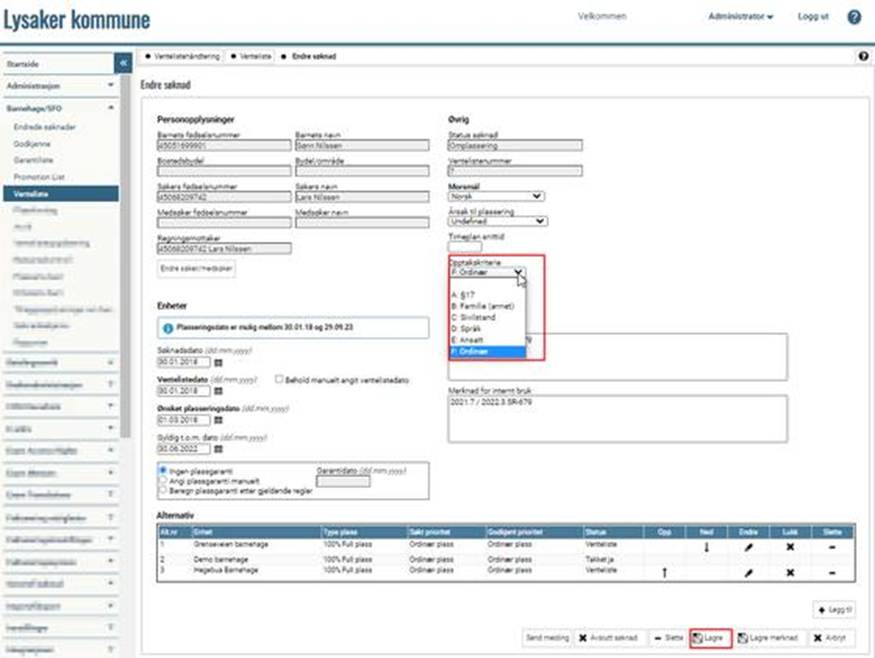This screenshot has height=658, width=875.
Task: Switch to the Venteliste breadcrumb tab
Action: (253, 57)
